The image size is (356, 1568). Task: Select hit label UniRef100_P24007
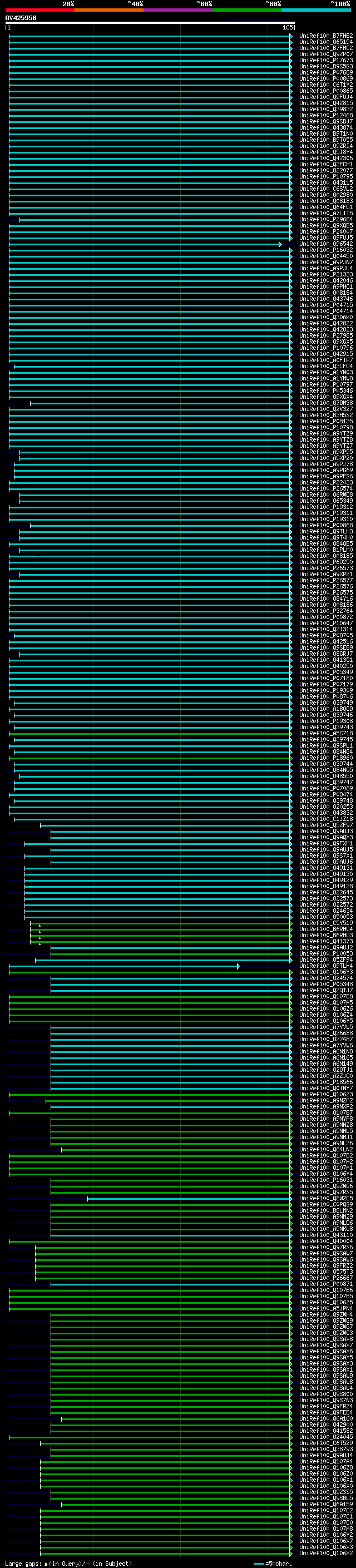tap(325, 231)
